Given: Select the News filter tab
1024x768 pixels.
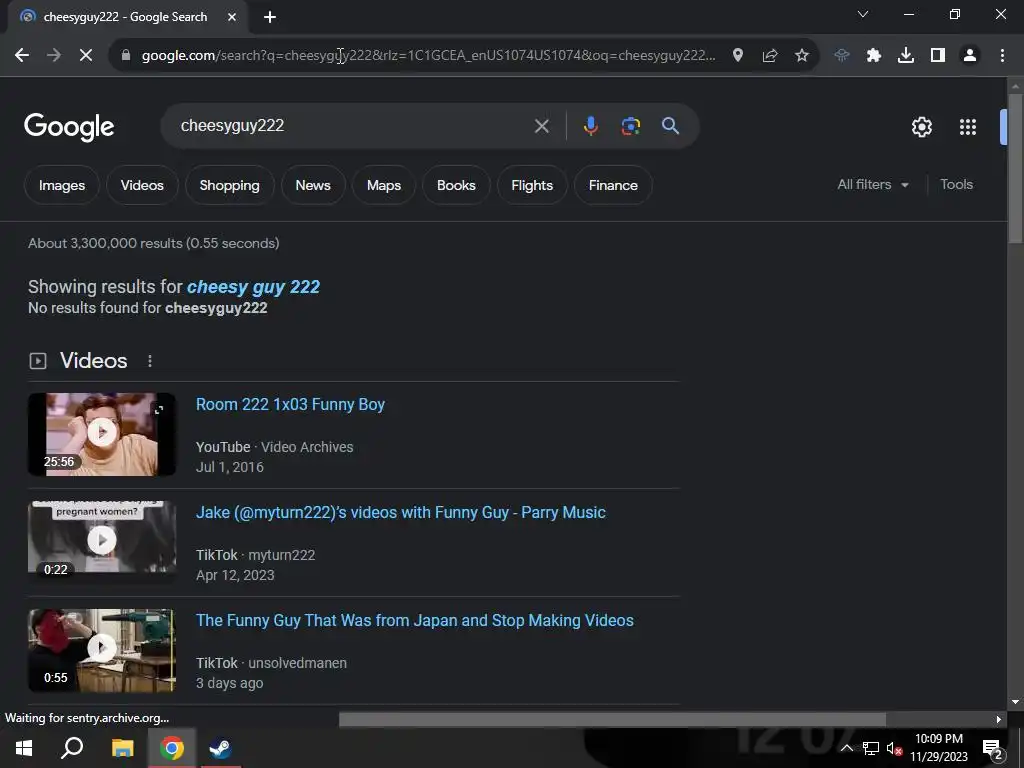Looking at the screenshot, I should click(x=313, y=185).
